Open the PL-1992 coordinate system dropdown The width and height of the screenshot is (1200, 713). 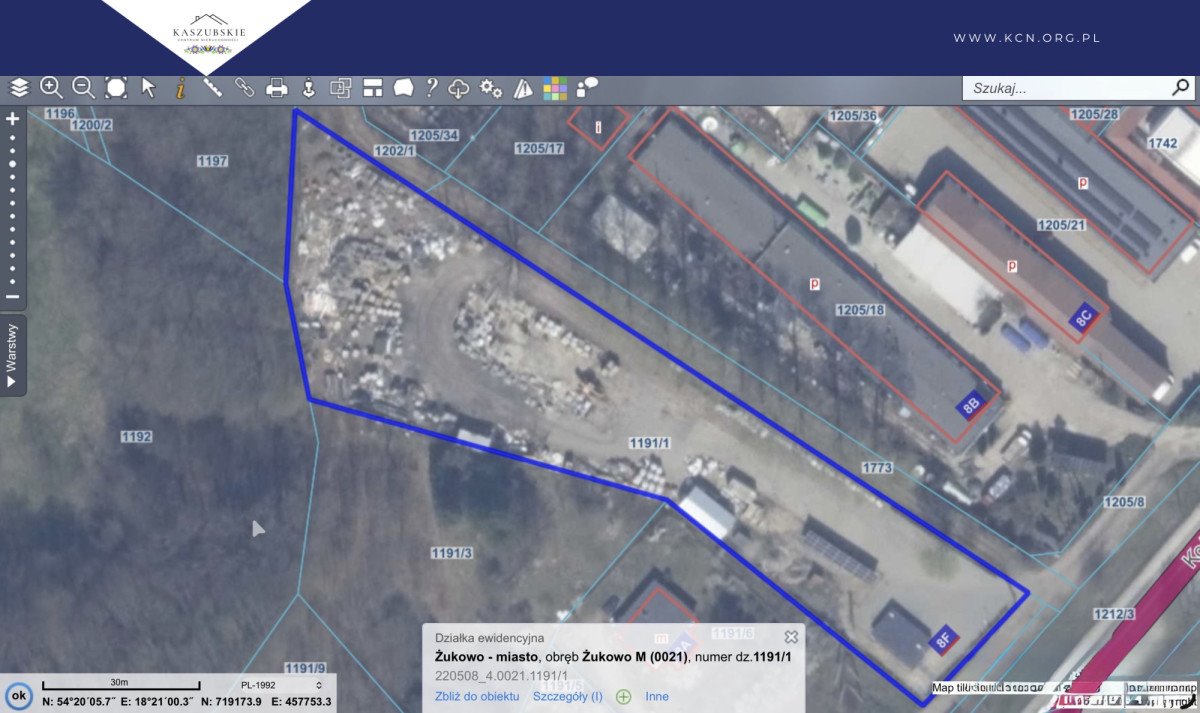[278, 685]
